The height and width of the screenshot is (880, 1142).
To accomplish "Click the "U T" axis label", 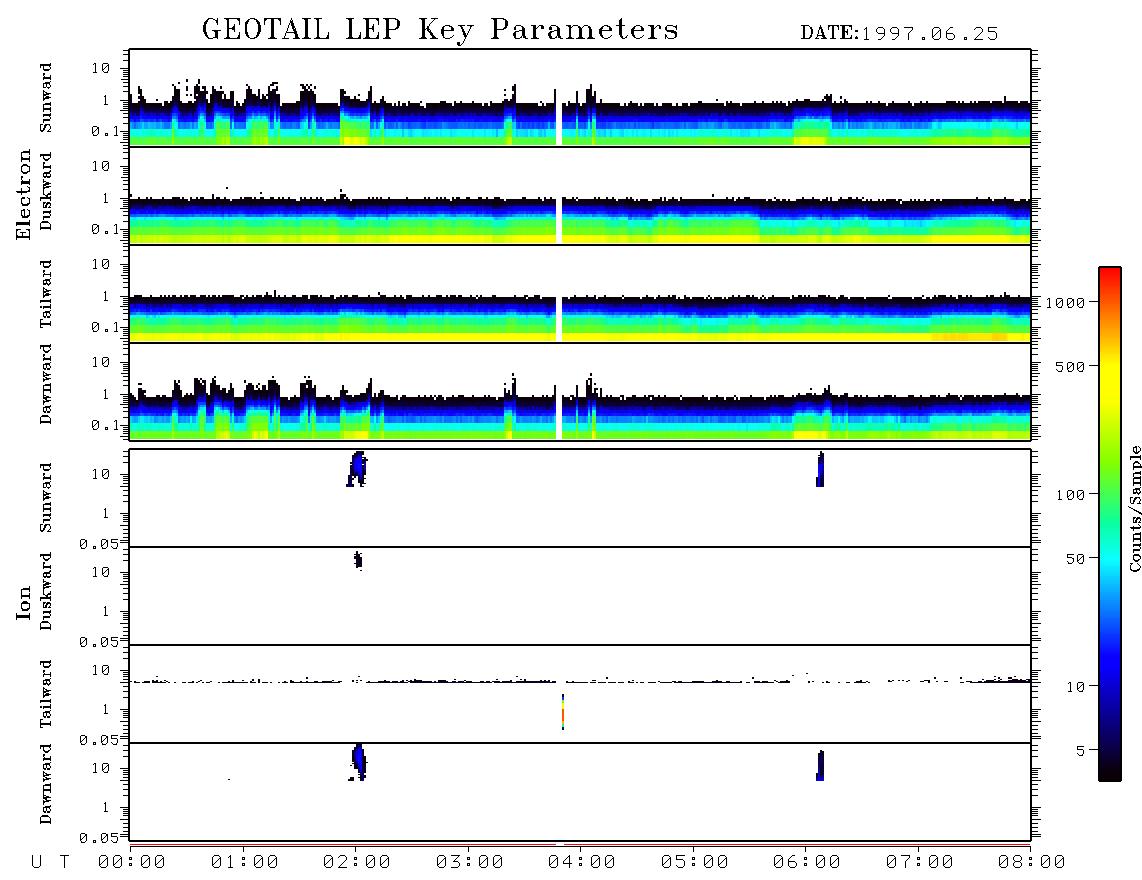I will point(50,863).
